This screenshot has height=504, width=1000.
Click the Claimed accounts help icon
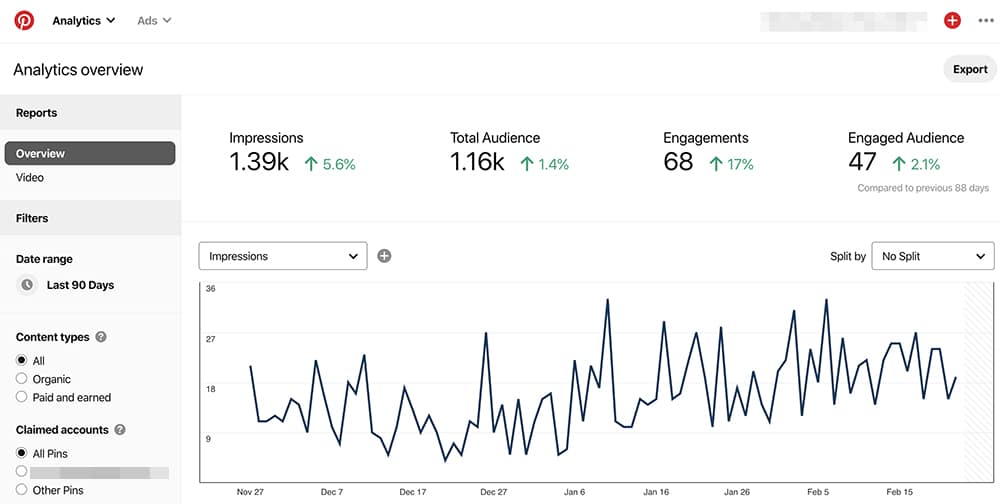click(x=120, y=430)
